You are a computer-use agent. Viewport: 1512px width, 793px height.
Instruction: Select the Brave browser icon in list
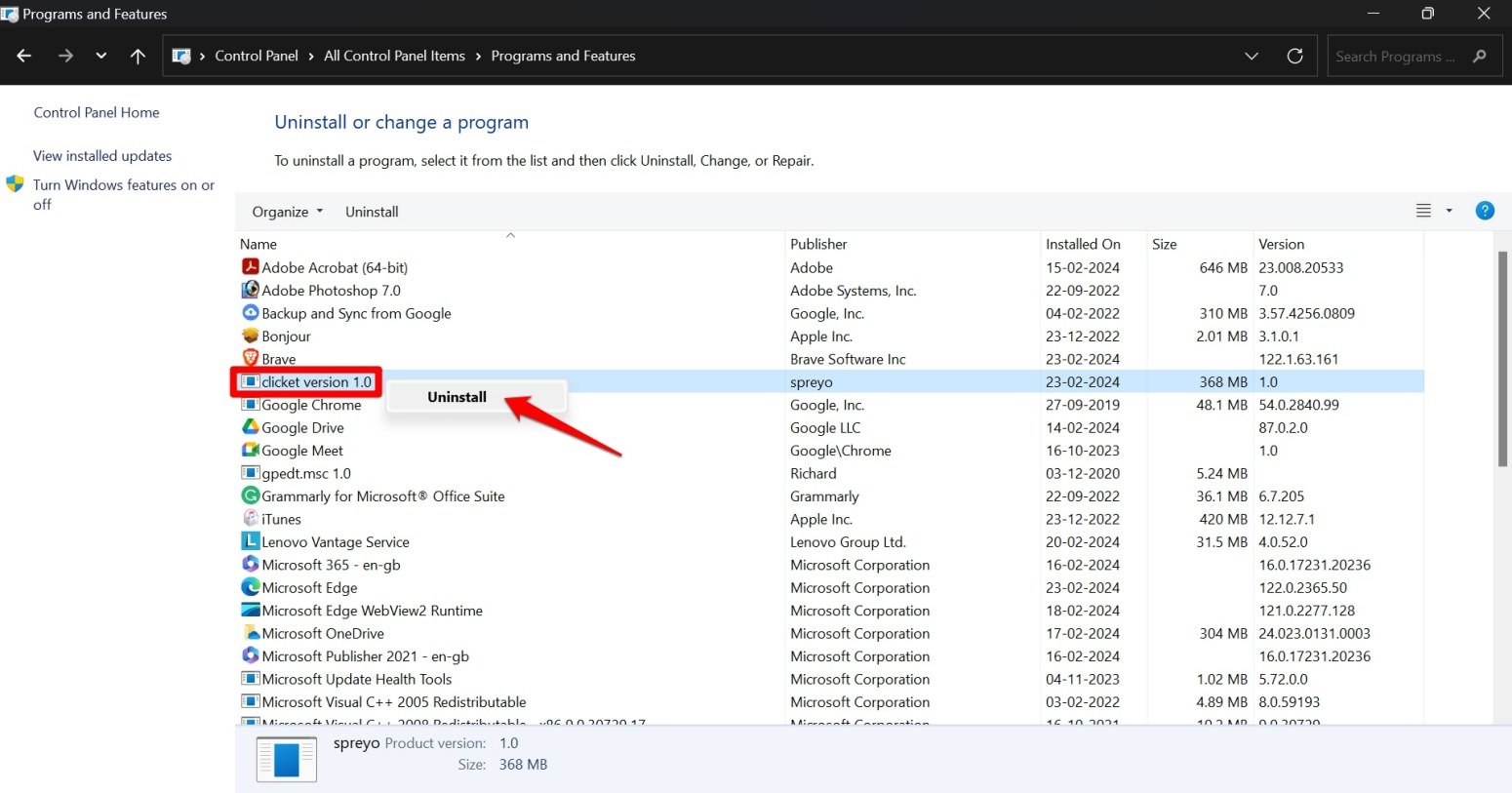tap(250, 359)
